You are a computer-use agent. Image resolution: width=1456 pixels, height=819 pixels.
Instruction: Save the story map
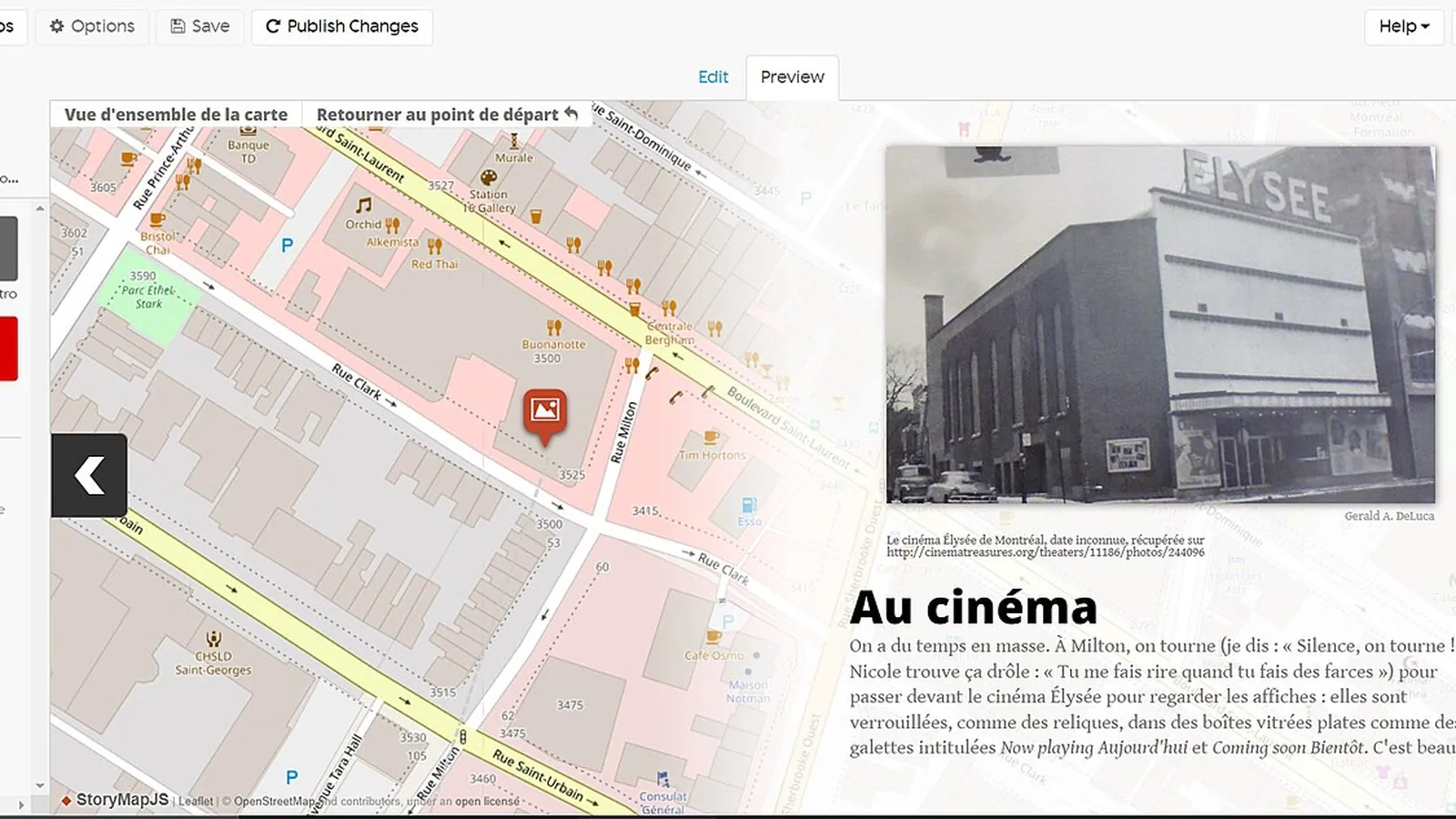[x=200, y=26]
